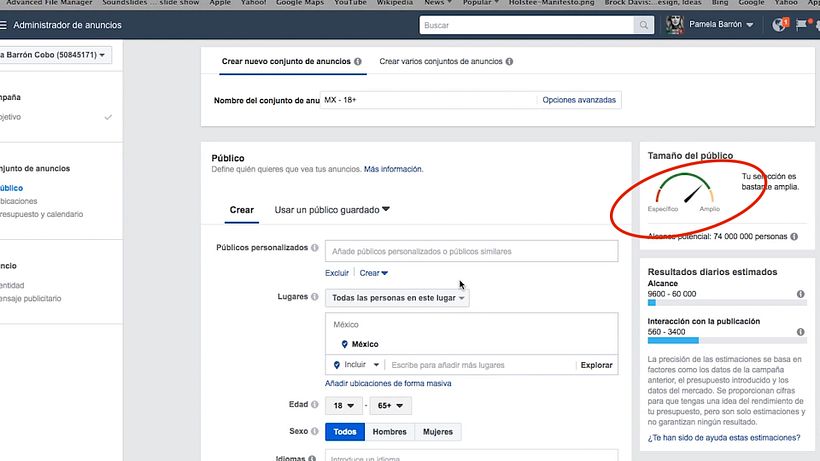The height and width of the screenshot is (461, 820).
Task: Open Identidad in sidebar
Action: (12, 285)
